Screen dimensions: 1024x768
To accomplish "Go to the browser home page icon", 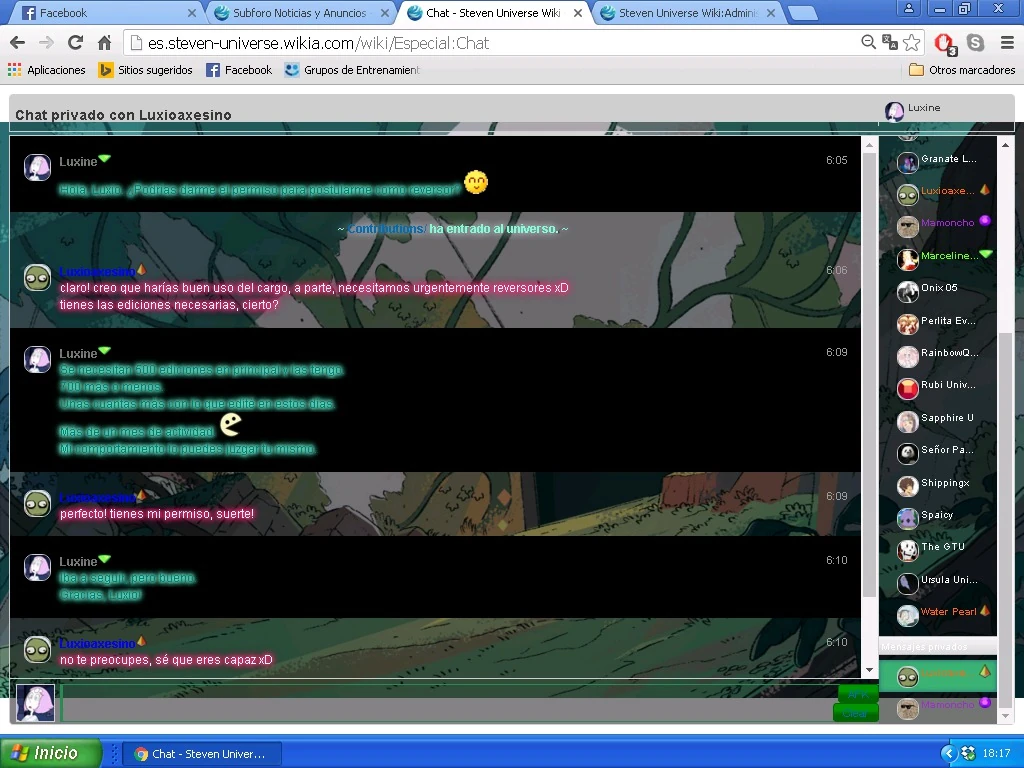I will click(104, 43).
